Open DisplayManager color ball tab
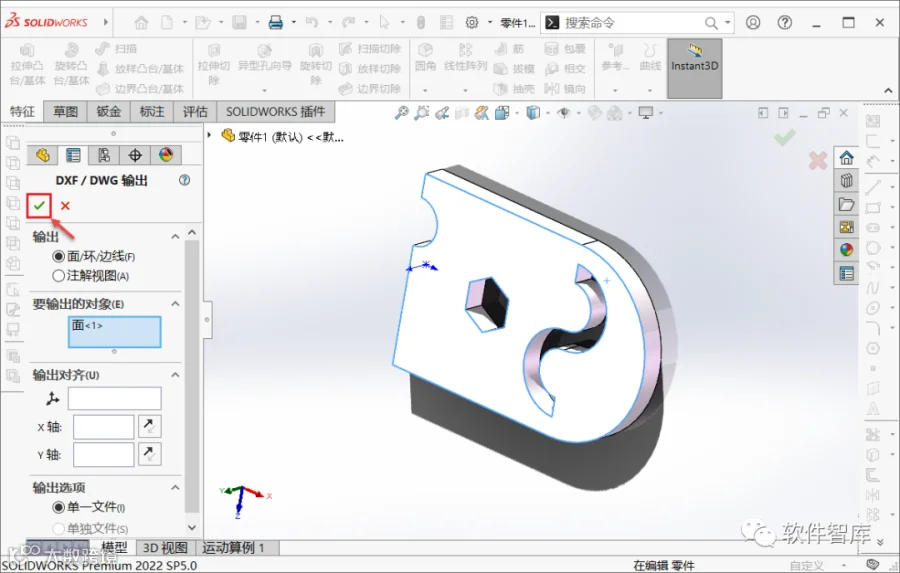900x573 pixels. (x=166, y=155)
